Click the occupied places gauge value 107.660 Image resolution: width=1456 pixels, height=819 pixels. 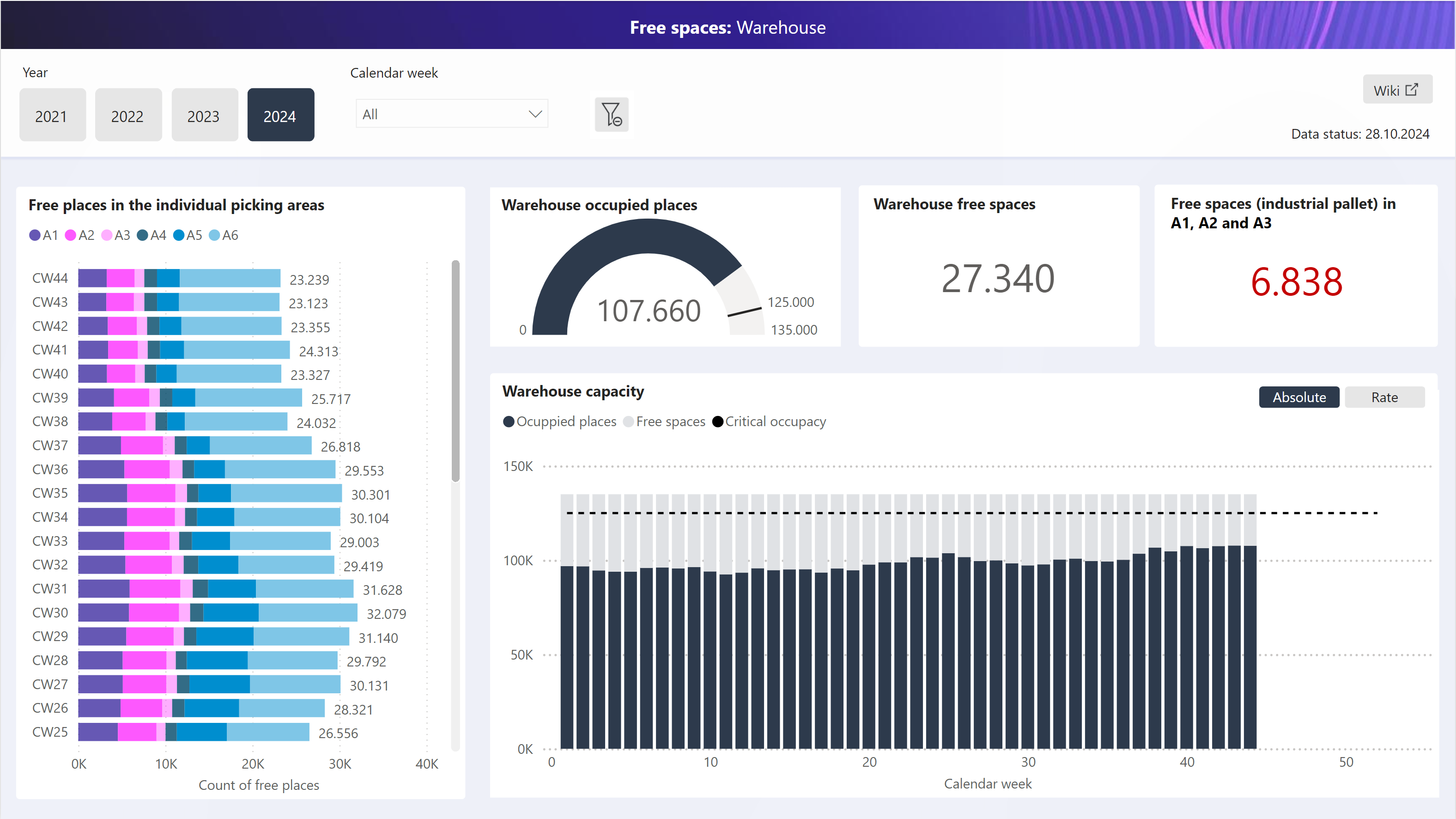pyautogui.click(x=649, y=311)
